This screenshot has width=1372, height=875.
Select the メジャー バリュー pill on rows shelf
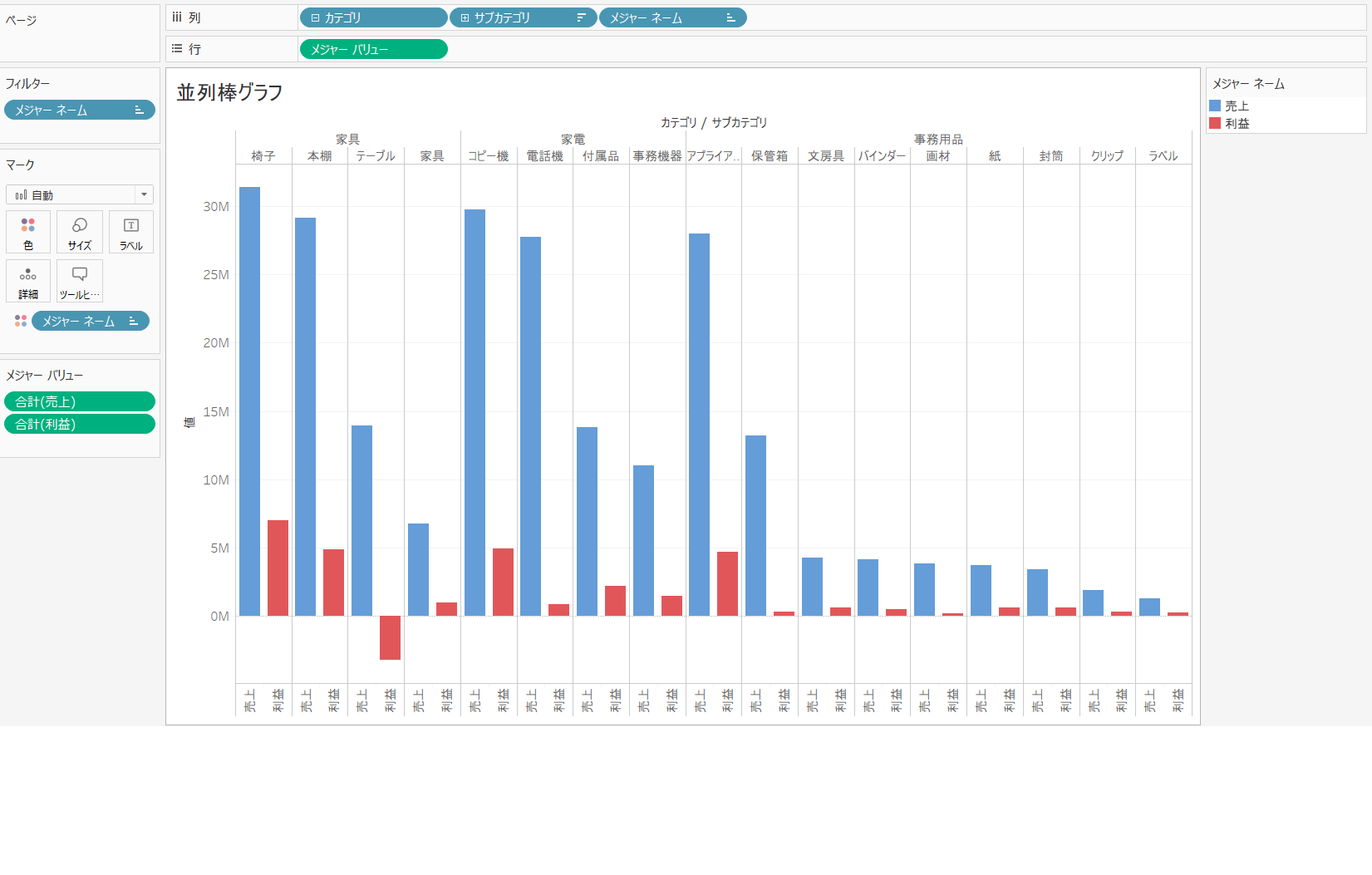tap(373, 49)
